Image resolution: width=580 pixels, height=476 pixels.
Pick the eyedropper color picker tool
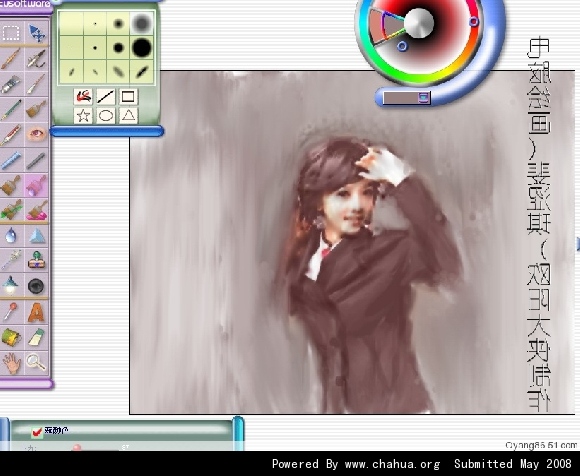click(11, 311)
